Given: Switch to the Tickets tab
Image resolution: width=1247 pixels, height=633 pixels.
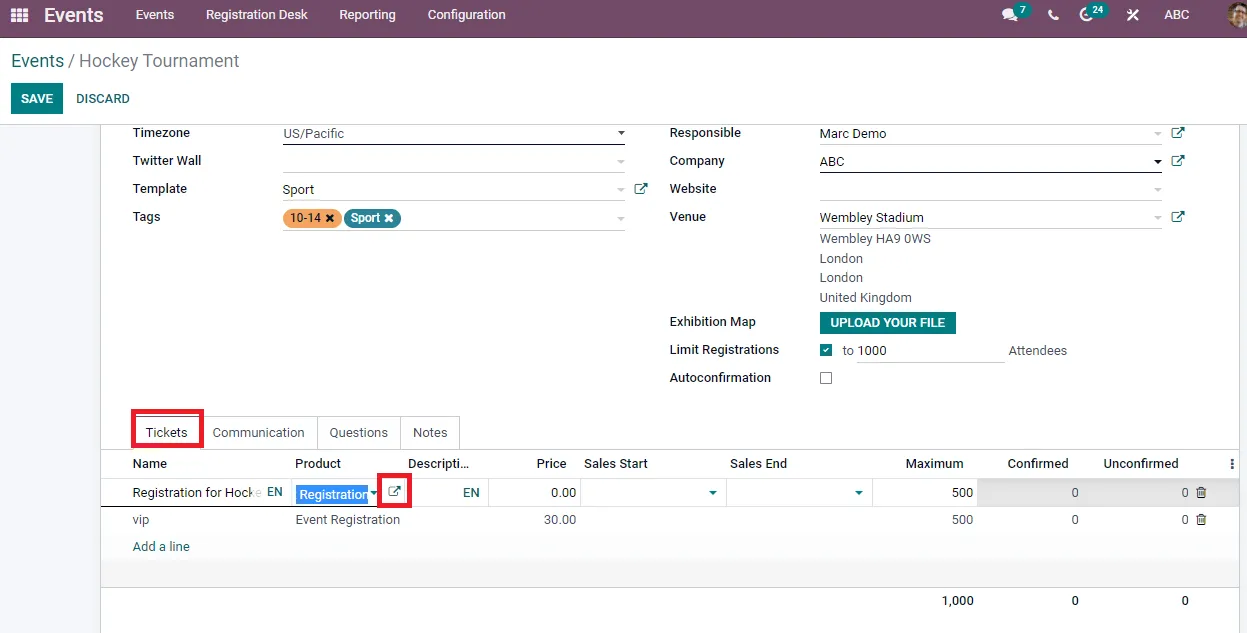Looking at the screenshot, I should point(167,432).
